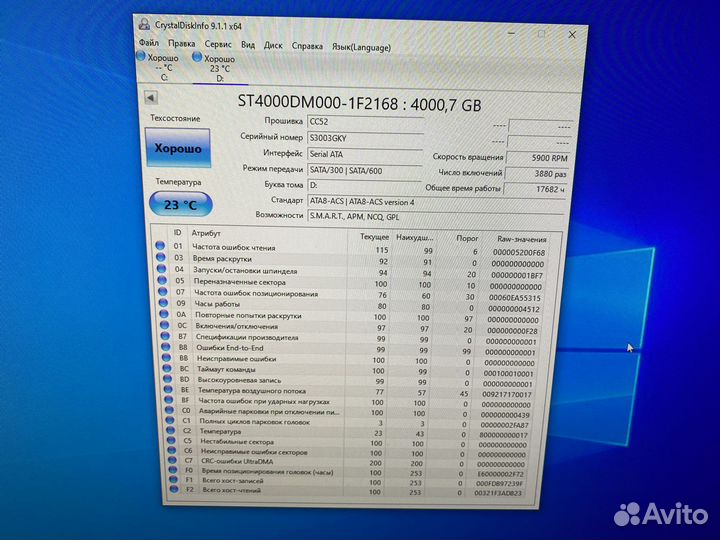Viewport: 720px width, 540px height.
Task: Open the Сервис menu
Action: tap(218, 44)
